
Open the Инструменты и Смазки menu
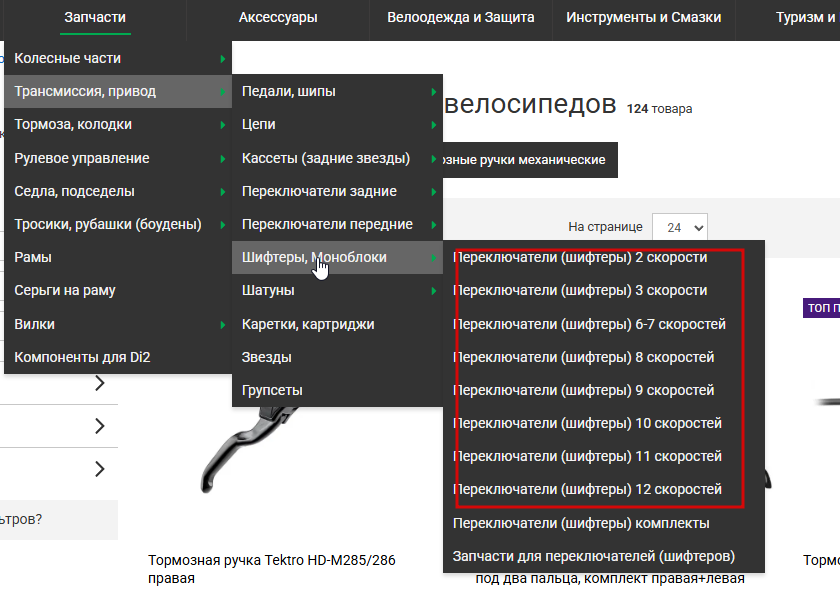pyautogui.click(x=643, y=18)
